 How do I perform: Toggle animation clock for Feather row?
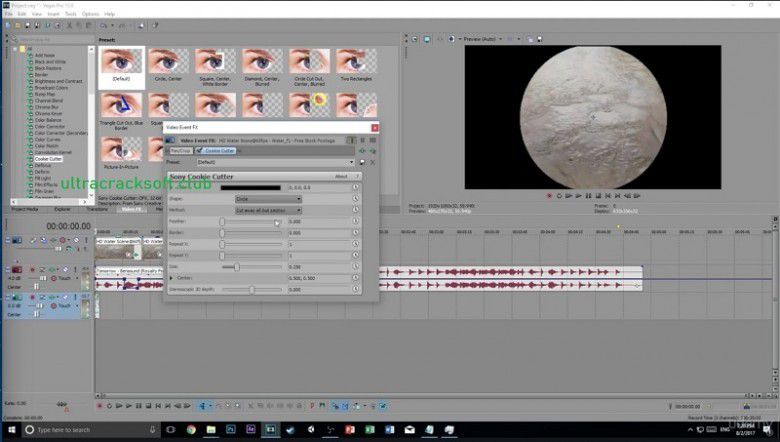(356, 221)
